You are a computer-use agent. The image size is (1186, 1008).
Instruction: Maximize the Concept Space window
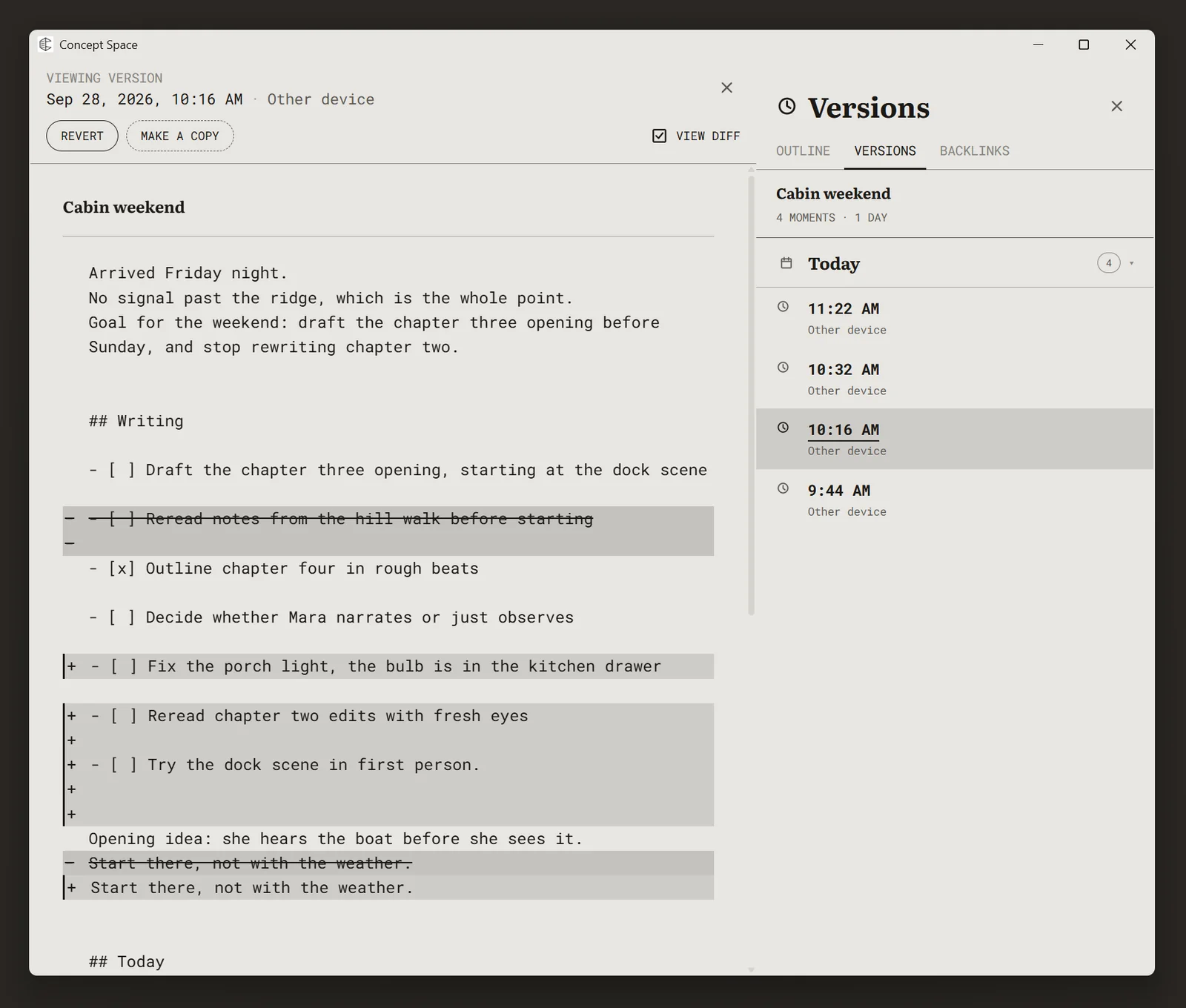tap(1084, 44)
